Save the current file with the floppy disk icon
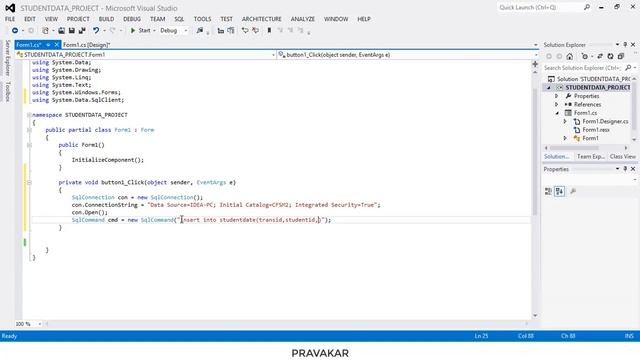 click(x=71, y=31)
